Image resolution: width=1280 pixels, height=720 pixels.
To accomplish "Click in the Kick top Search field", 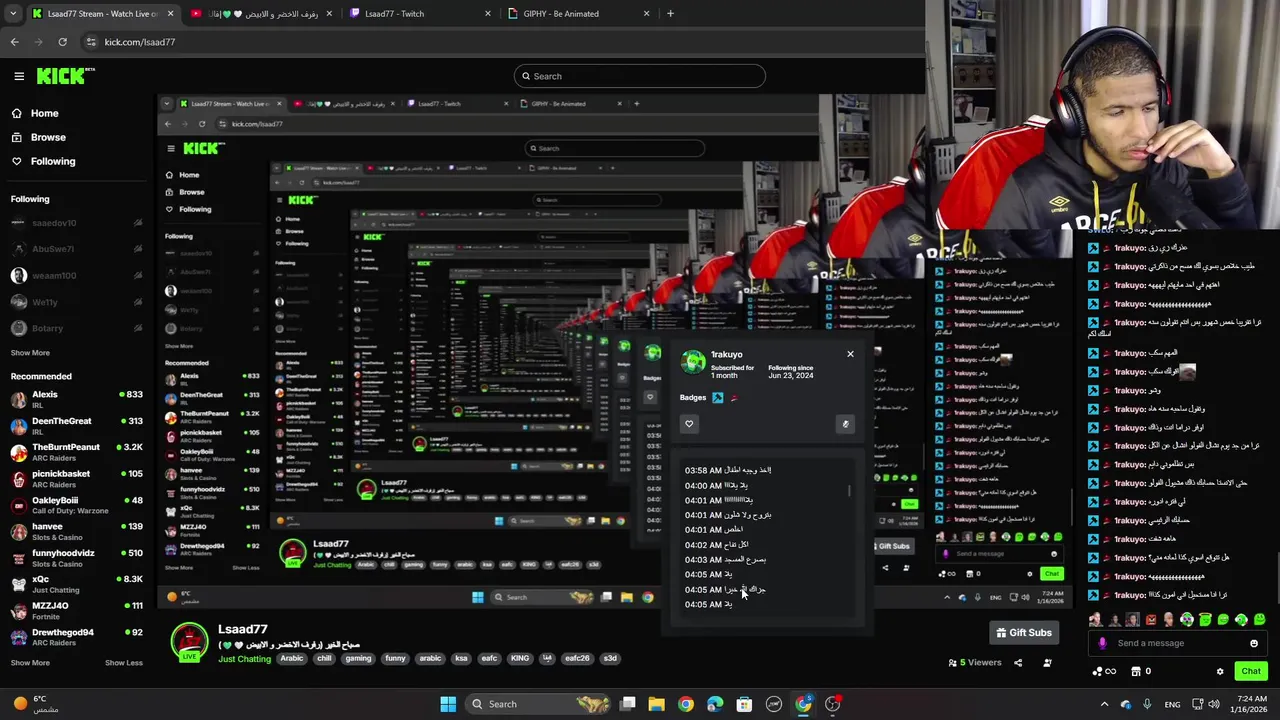I will point(640,76).
